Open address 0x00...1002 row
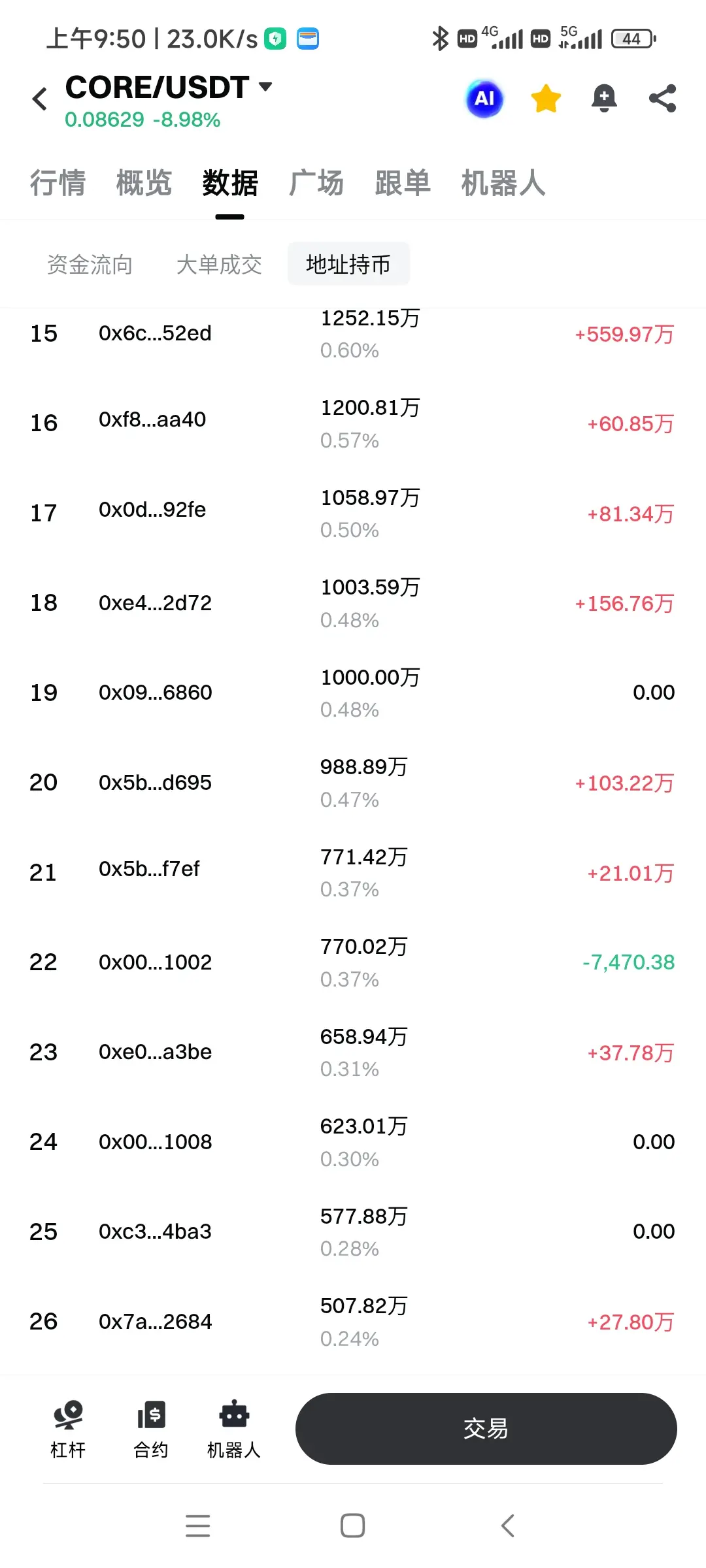The height and width of the screenshot is (1568, 706). pyautogui.click(x=353, y=962)
